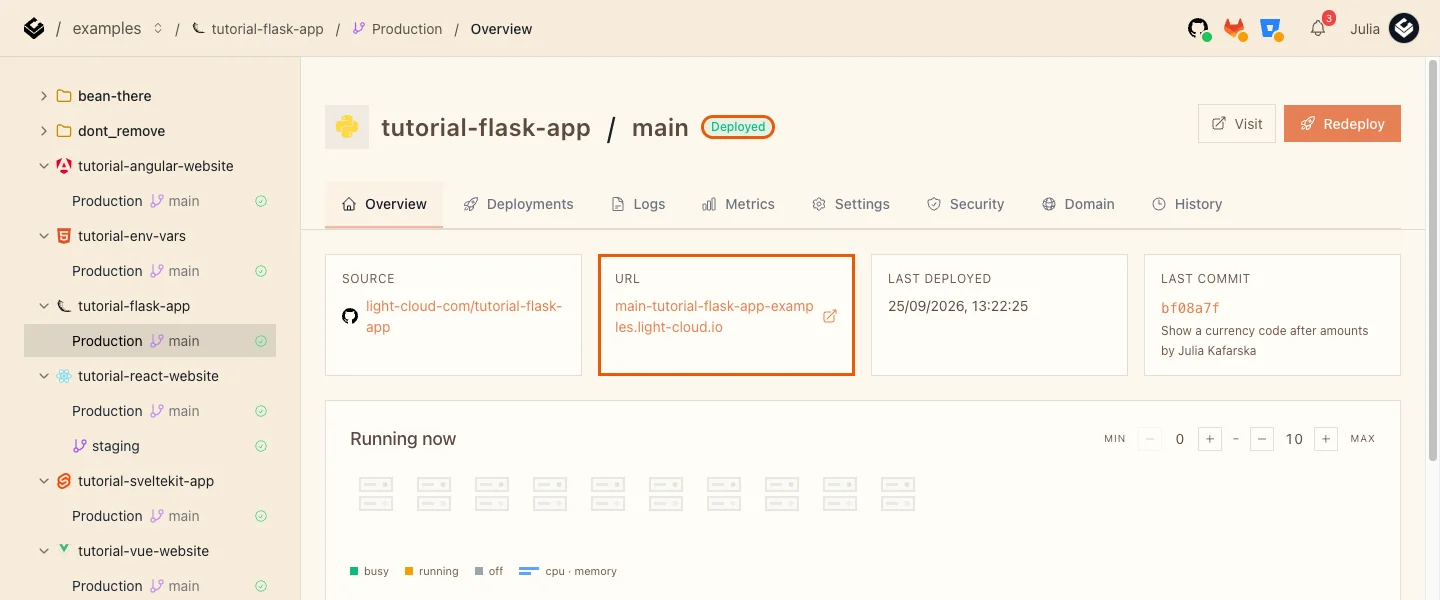
Task: Collapse tutorial-env-vars tree node
Action: click(x=43, y=236)
